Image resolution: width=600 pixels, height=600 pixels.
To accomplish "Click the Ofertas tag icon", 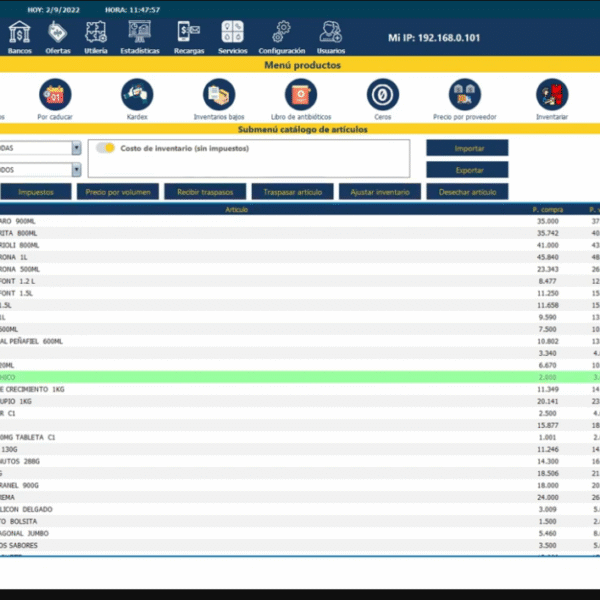I will (x=58, y=33).
